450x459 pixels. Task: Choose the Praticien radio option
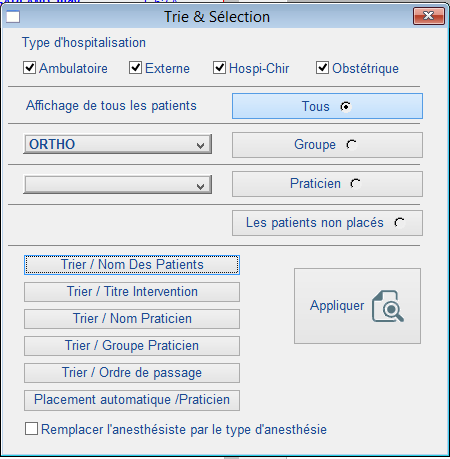[x=327, y=184]
